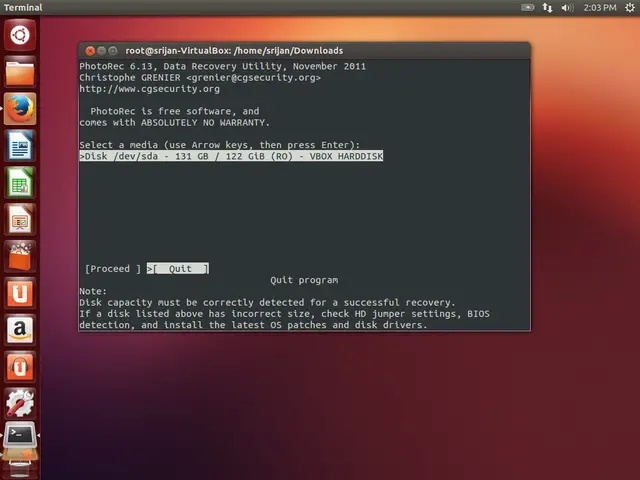Open Ubuntu One orange U icon

(x=20, y=293)
